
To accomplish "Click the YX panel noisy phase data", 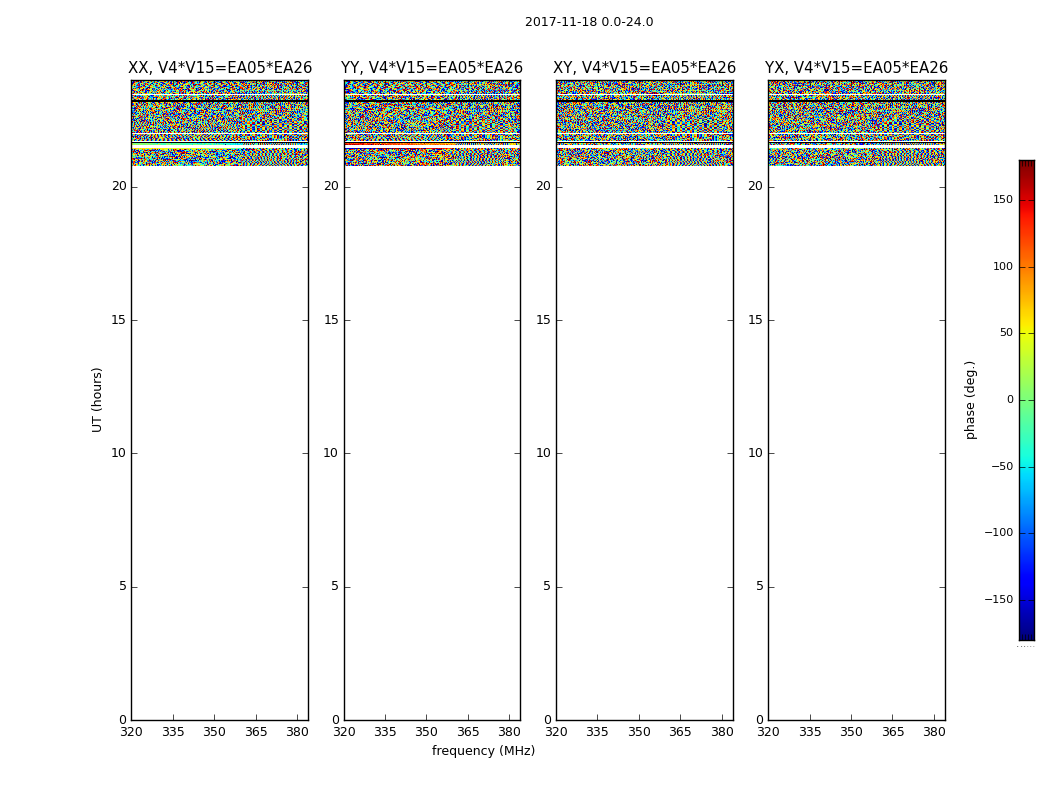I will point(856,123).
